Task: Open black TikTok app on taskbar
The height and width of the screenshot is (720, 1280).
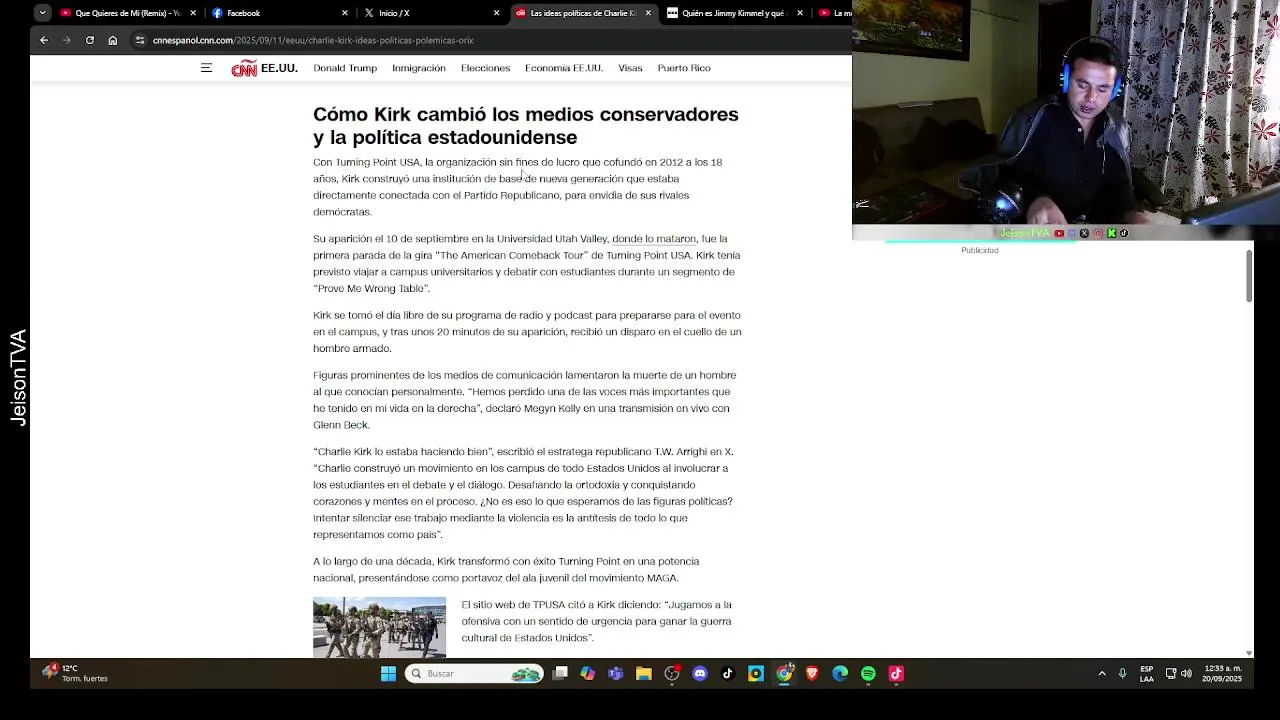Action: (x=728, y=674)
